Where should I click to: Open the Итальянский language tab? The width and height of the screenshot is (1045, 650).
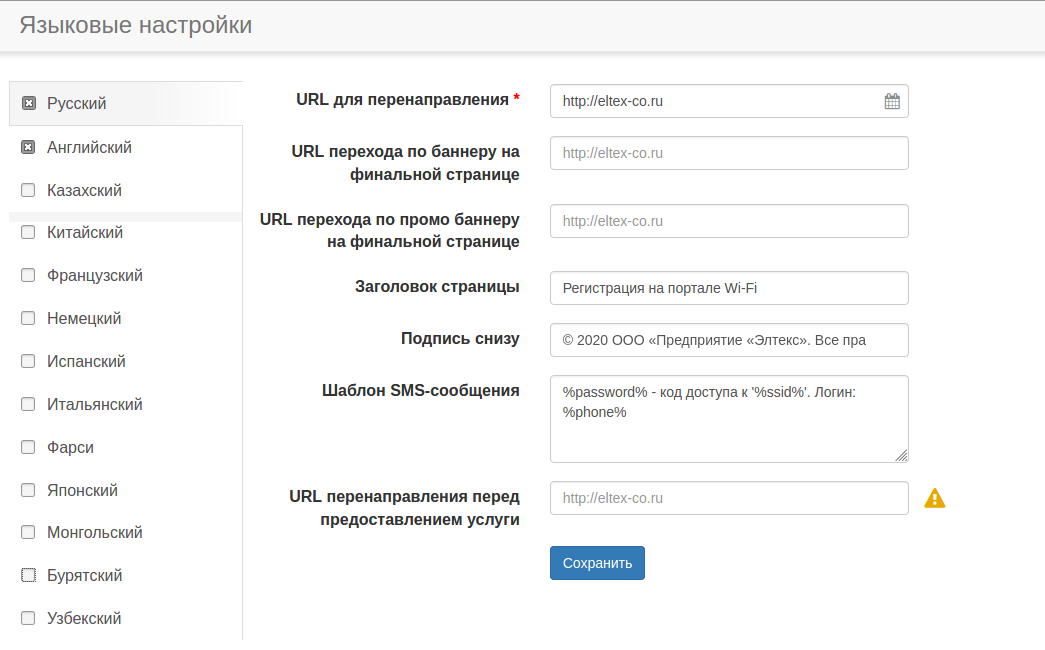tap(94, 405)
